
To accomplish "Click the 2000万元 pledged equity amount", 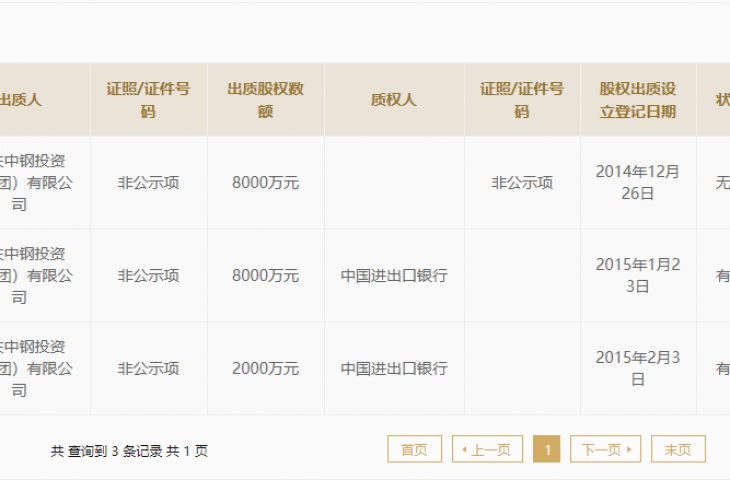I will 265,368.
